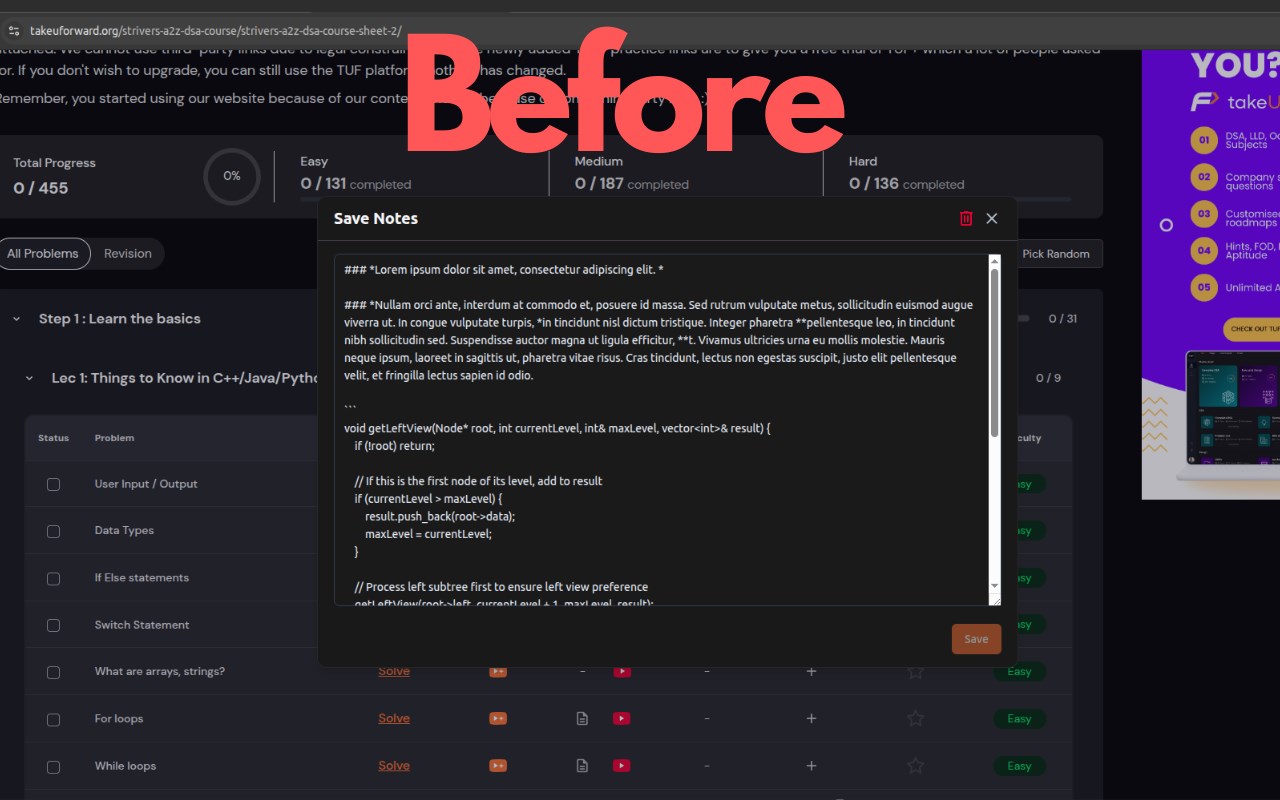Click the Pick Random button
Image resolution: width=1280 pixels, height=800 pixels.
pos(1056,254)
